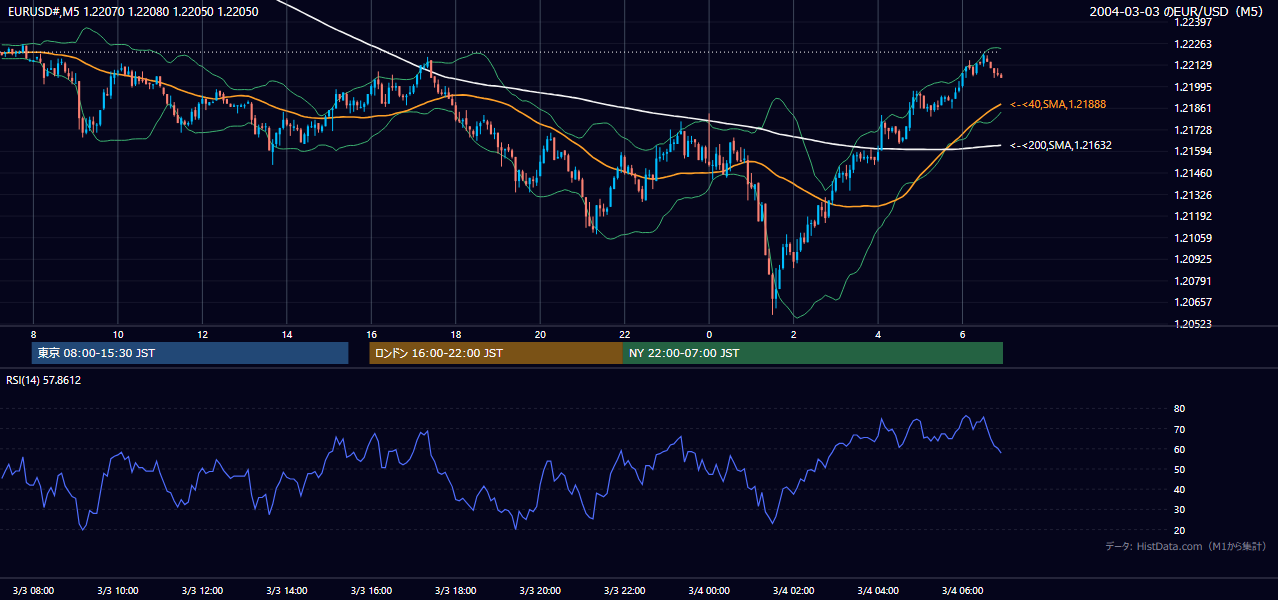Click RSI level 40 on the axis
The width and height of the screenshot is (1278, 600).
(1179, 489)
